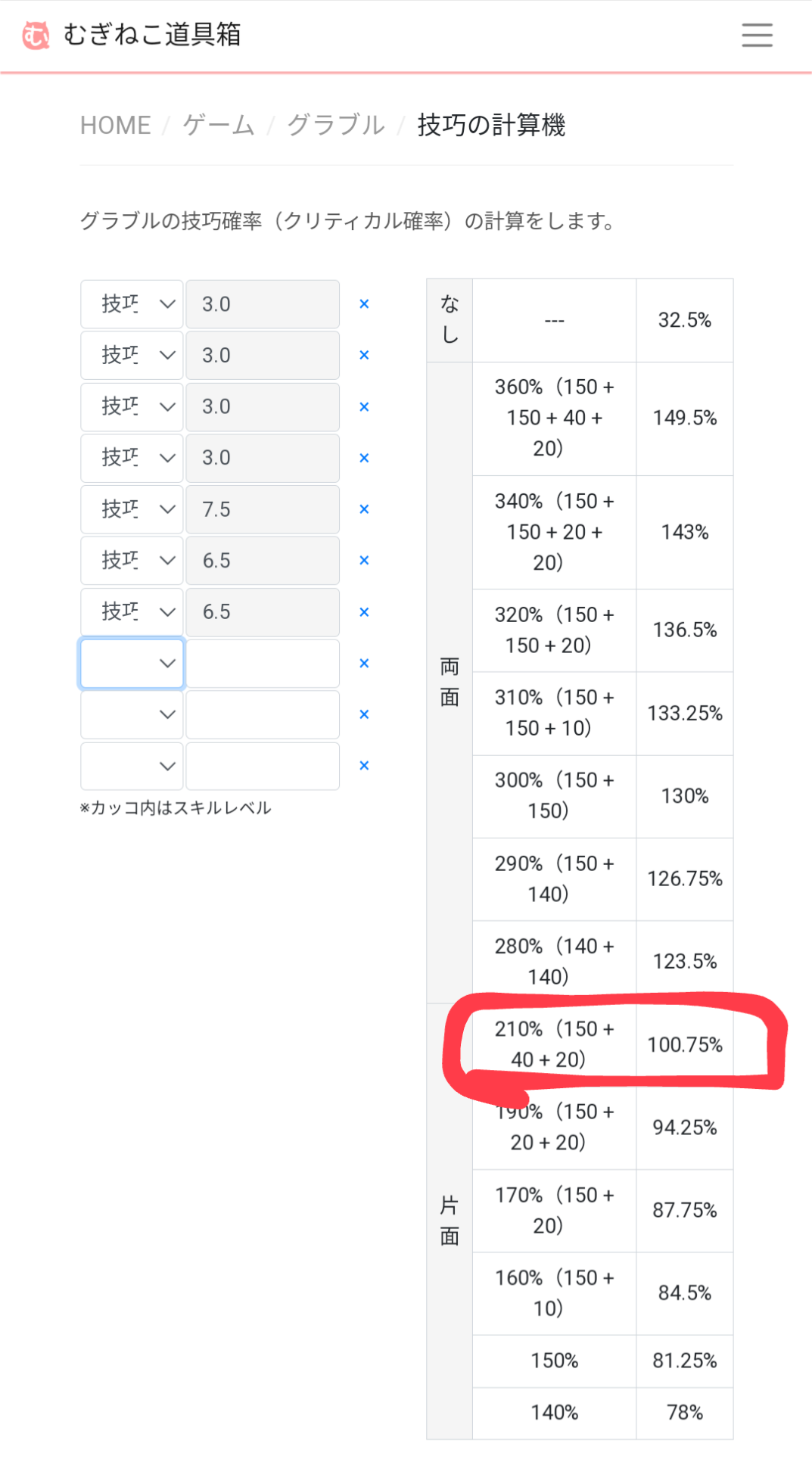Delete the second 3.0 row with ×
Viewport: 812px width, 1462px height.
point(364,356)
